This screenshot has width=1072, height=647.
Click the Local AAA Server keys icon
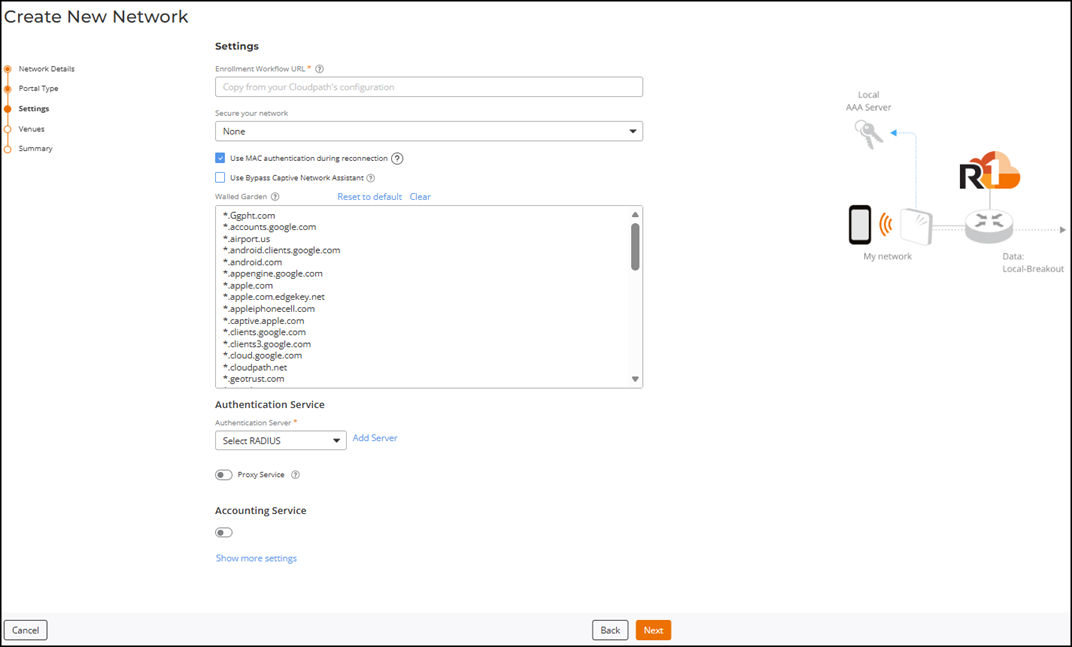(x=868, y=134)
